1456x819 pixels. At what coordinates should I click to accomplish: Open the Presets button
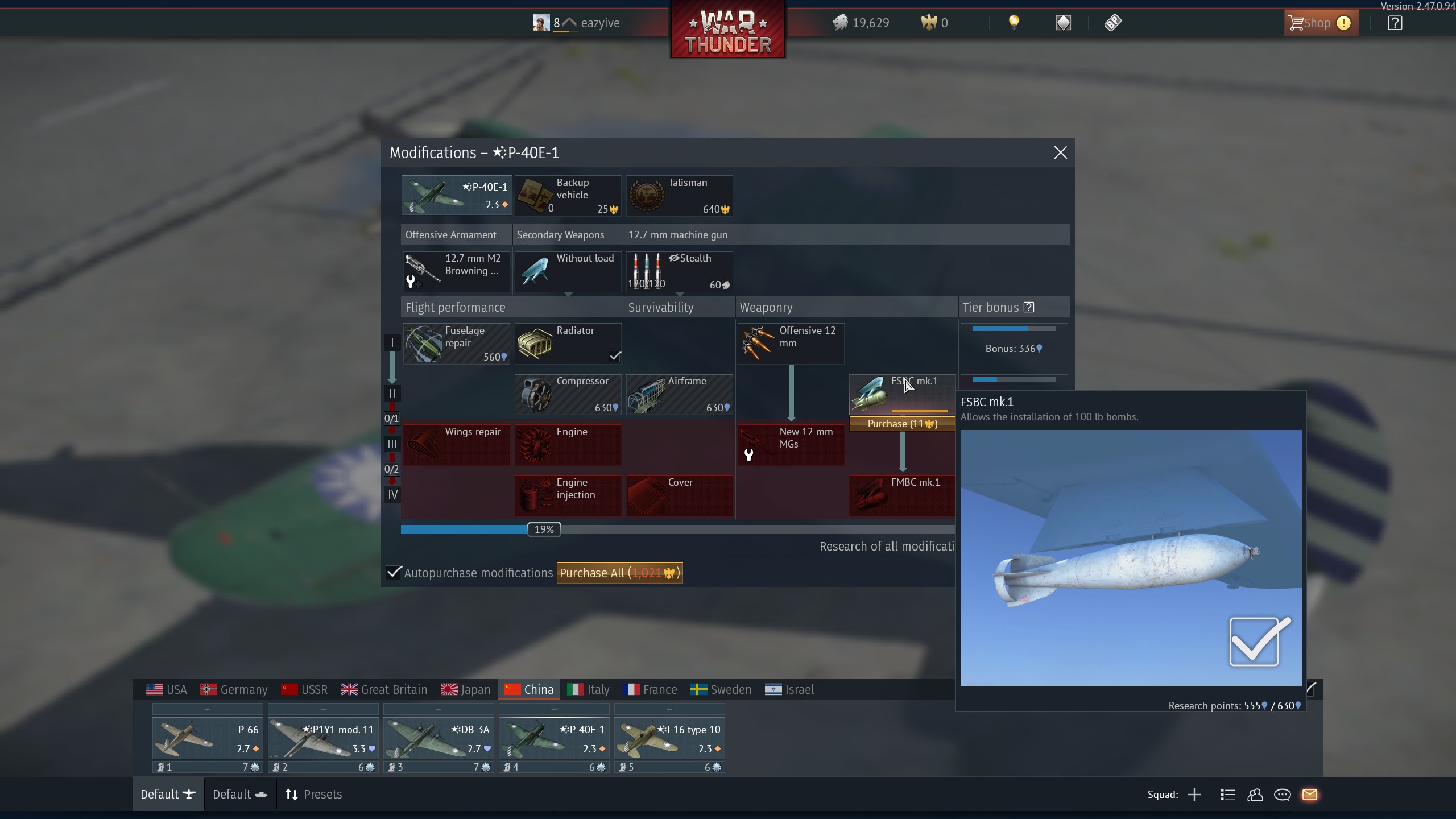[x=314, y=795]
